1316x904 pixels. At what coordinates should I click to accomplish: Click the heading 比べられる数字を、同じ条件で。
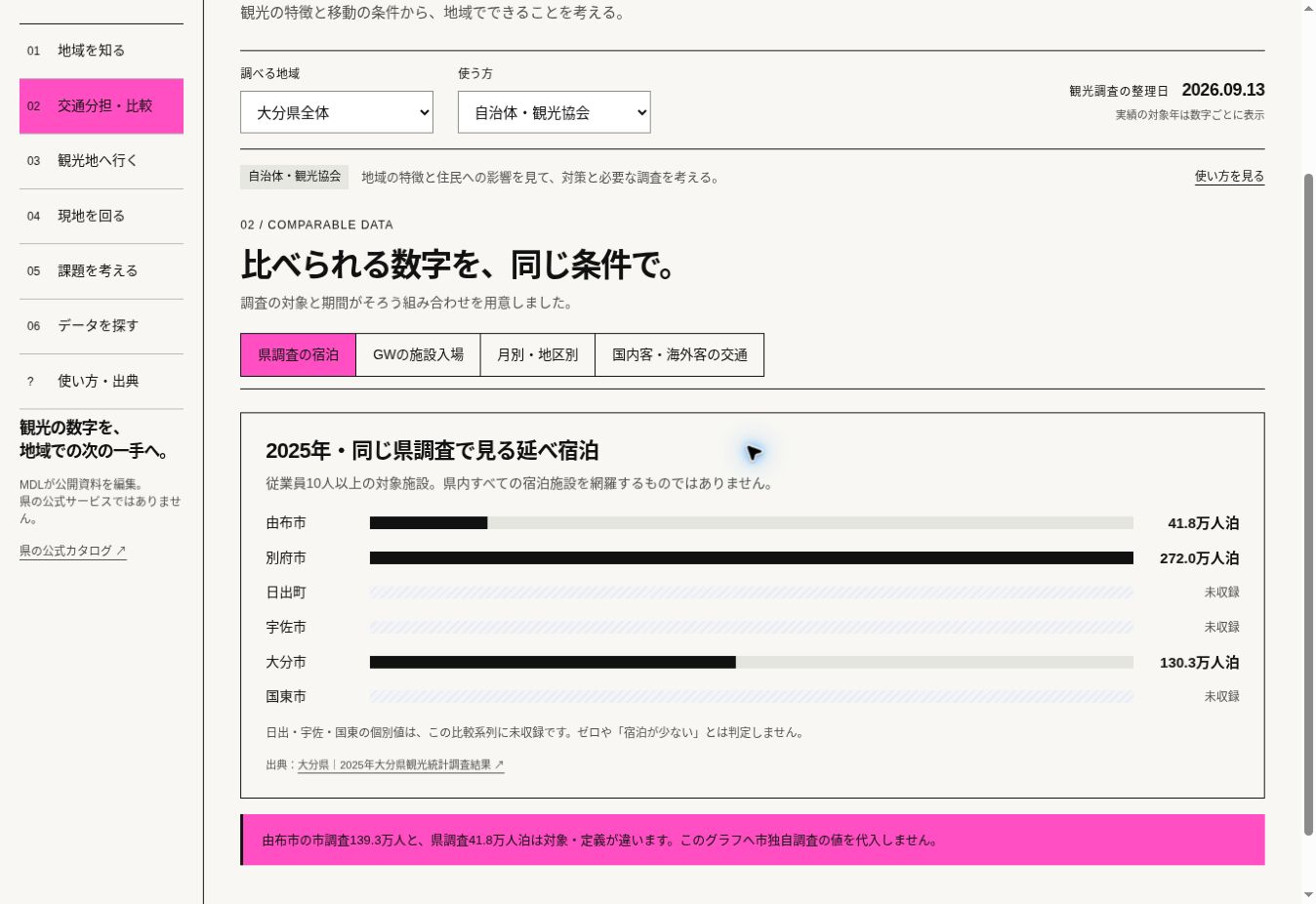(461, 266)
